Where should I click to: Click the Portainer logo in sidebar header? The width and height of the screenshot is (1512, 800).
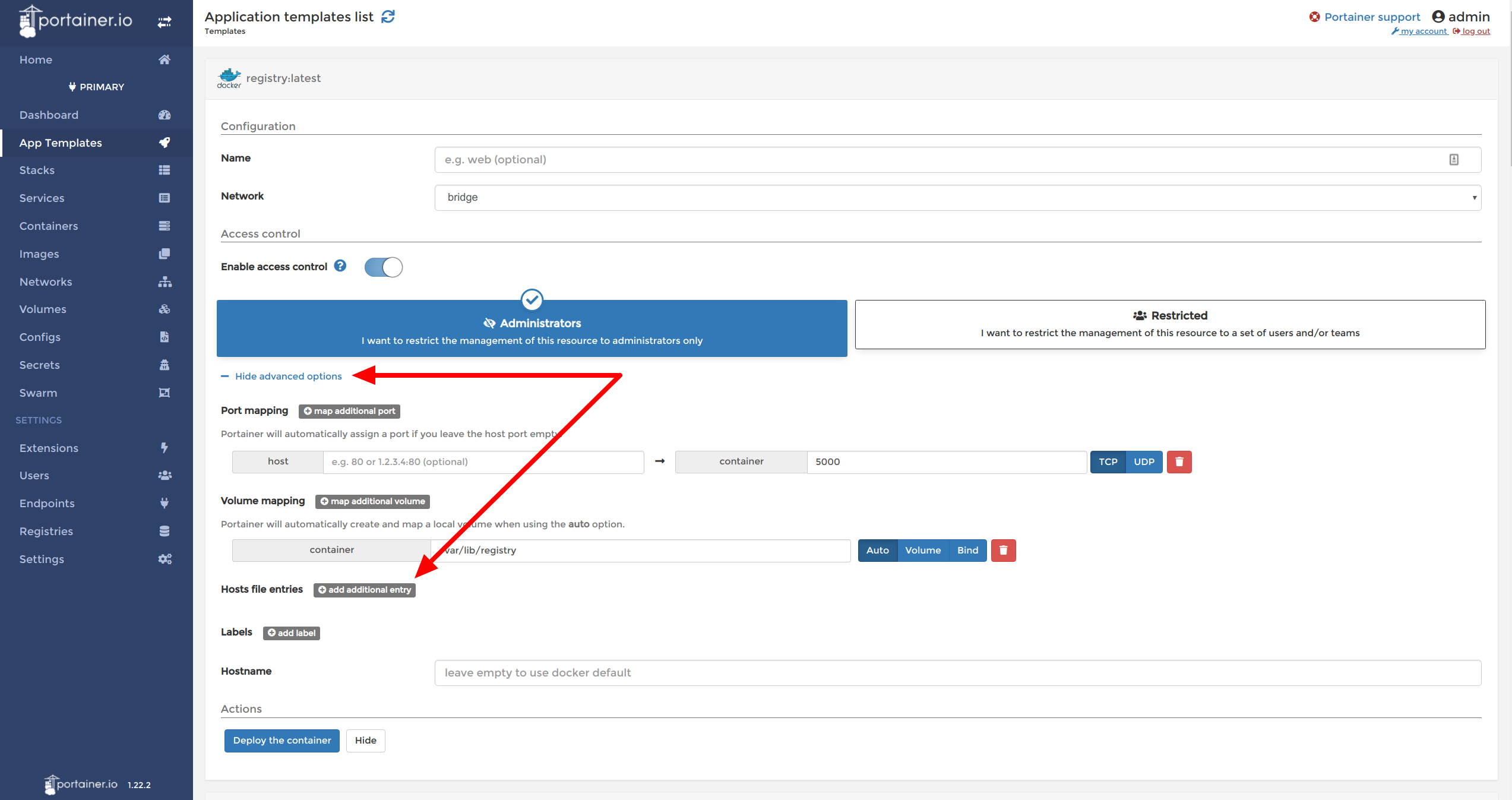tap(75, 21)
